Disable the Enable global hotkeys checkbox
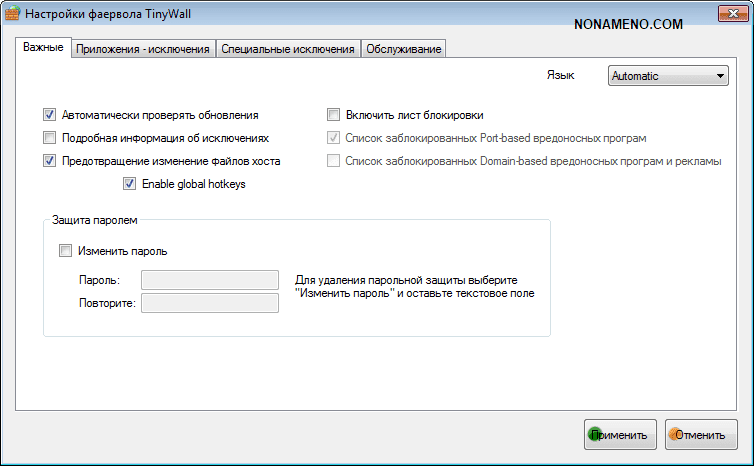The image size is (754, 466). [129, 184]
